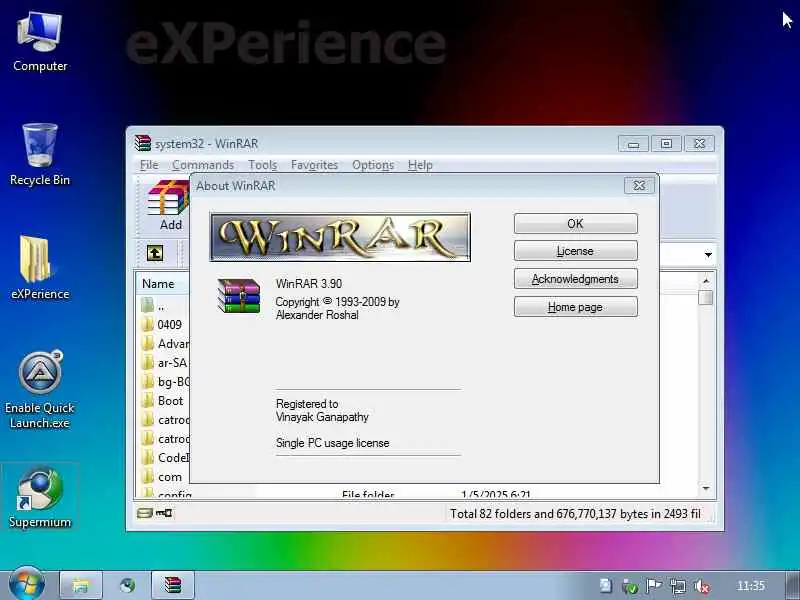Open the eXPerience folder on desktop
The image size is (800, 600).
pos(40,268)
